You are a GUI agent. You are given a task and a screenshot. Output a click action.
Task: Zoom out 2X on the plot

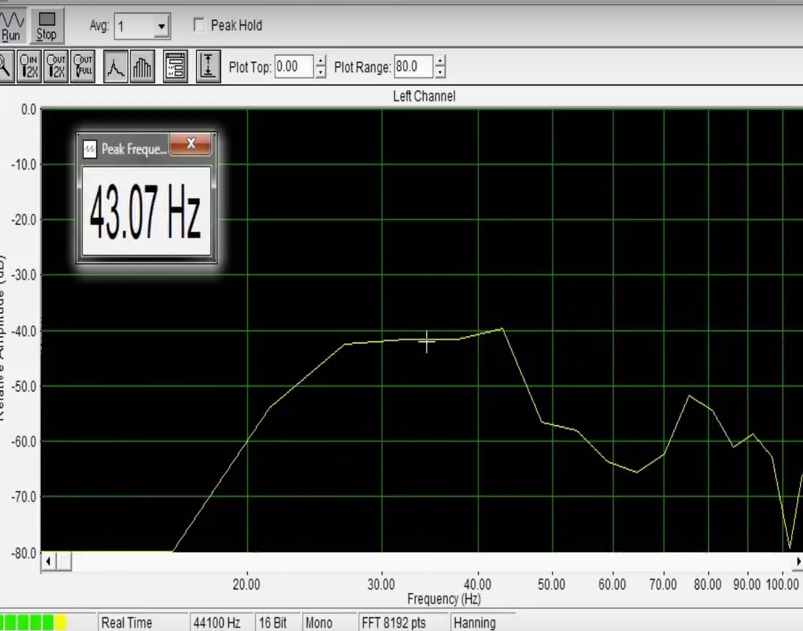tap(56, 66)
